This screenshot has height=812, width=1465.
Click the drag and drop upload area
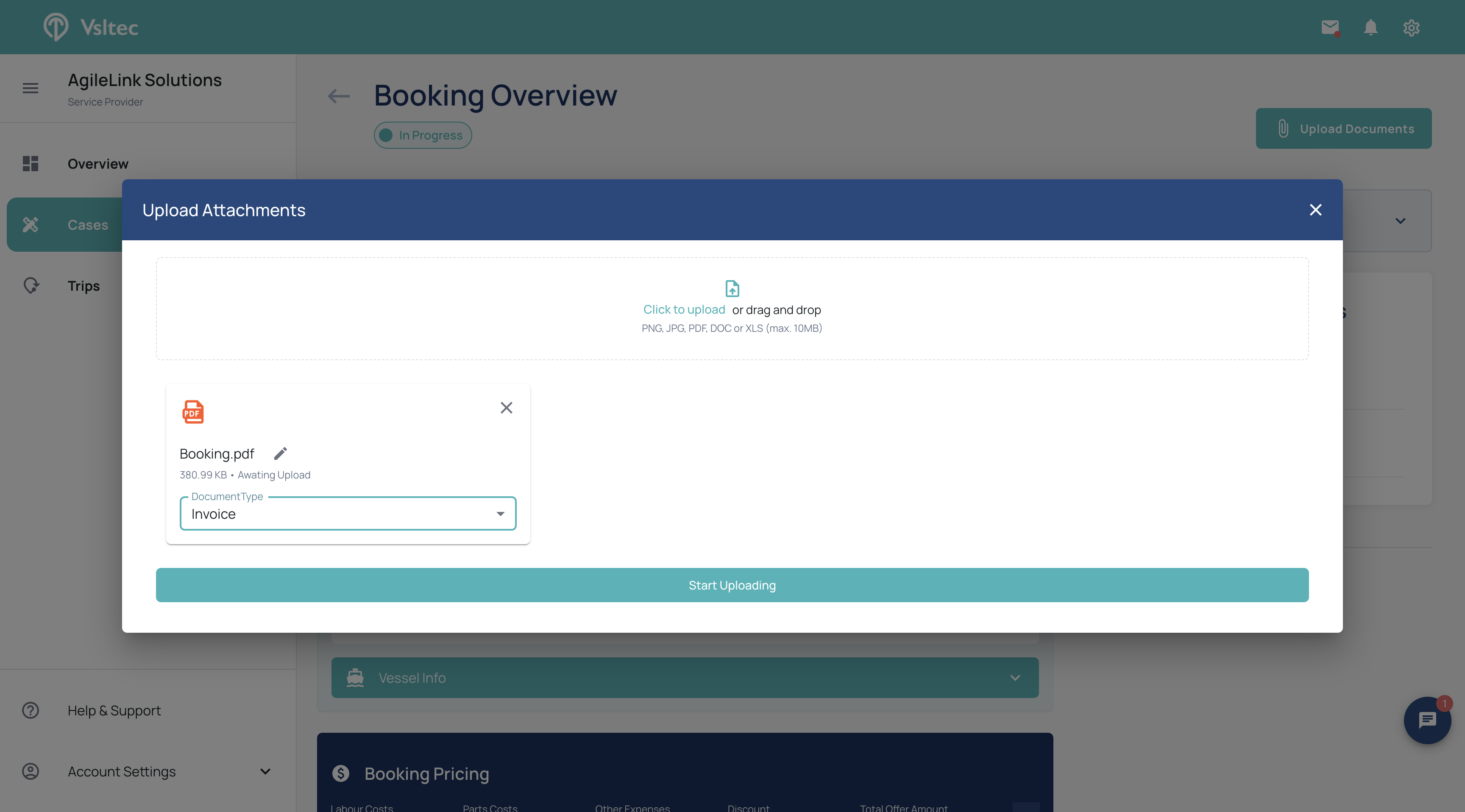point(732,309)
